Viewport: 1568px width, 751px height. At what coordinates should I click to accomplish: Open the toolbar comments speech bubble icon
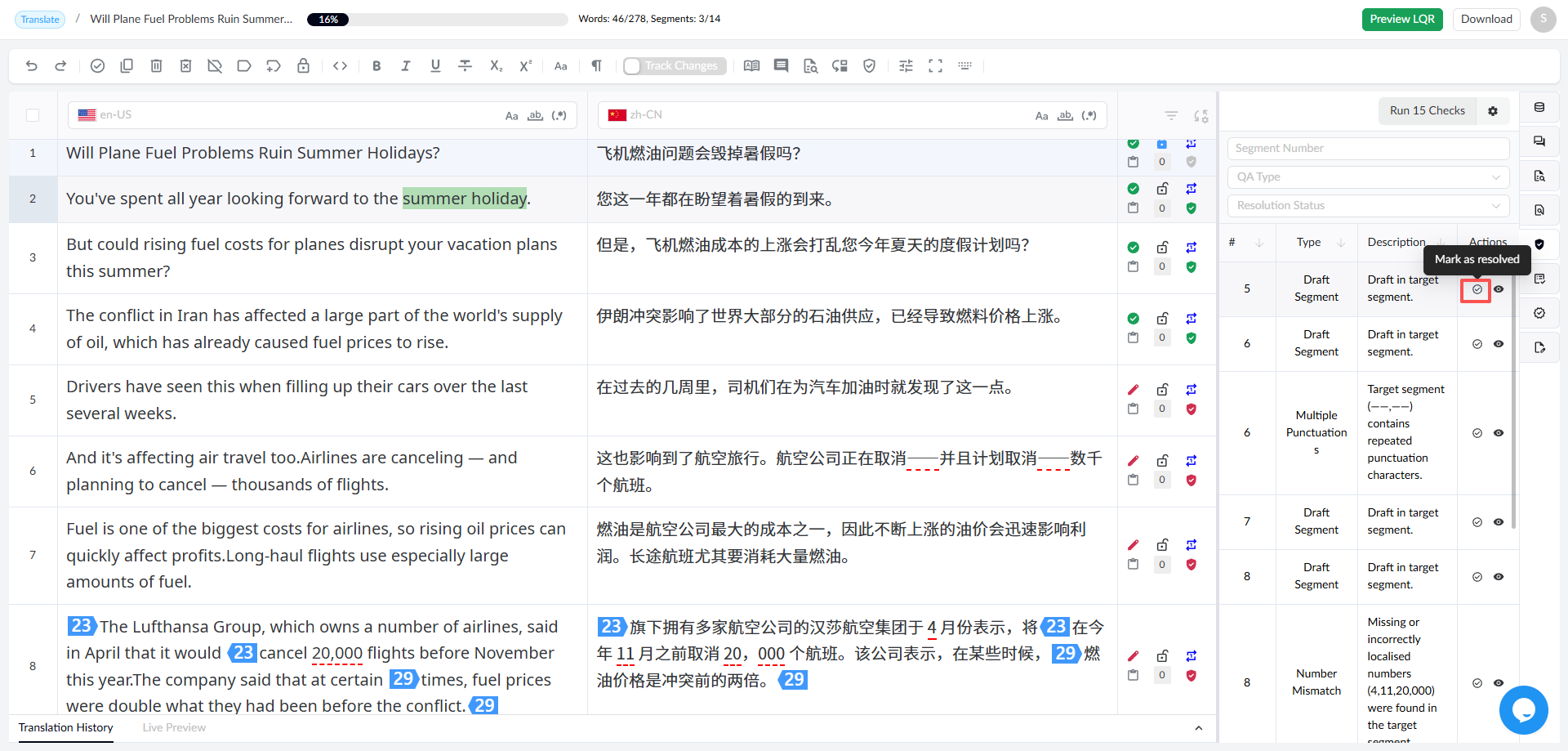tap(781, 66)
